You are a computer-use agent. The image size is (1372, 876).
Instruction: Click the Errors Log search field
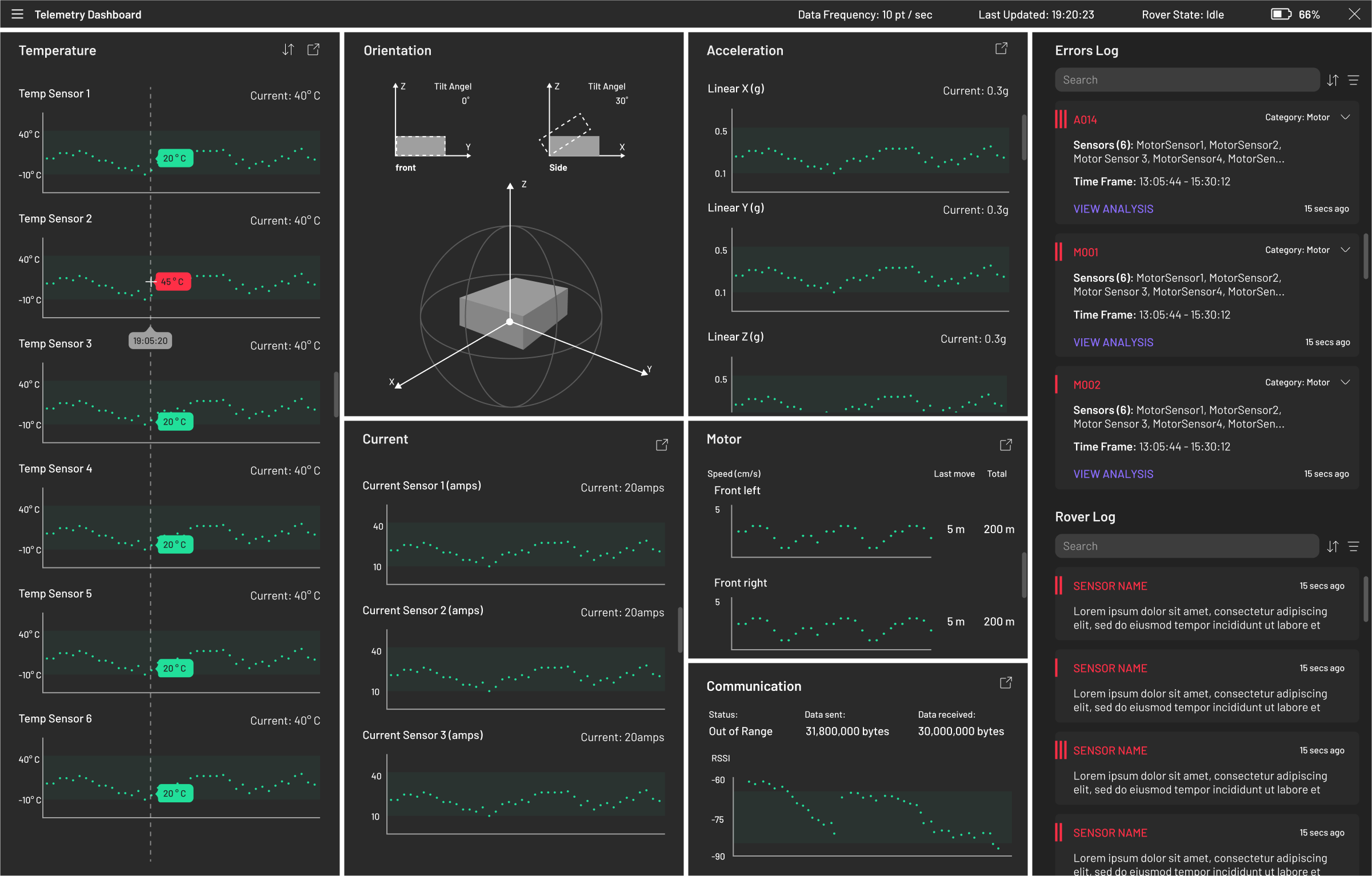pyautogui.click(x=1186, y=80)
